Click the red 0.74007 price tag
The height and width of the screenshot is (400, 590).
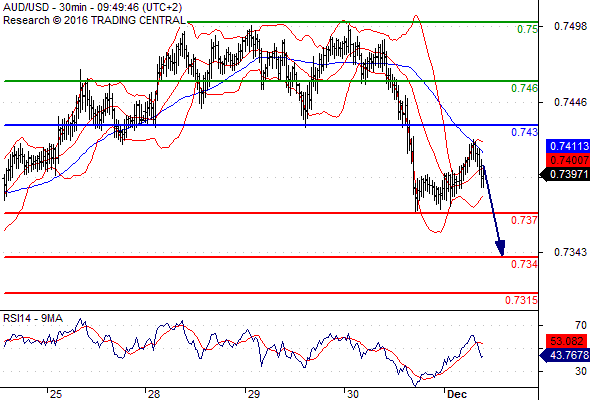pyautogui.click(x=568, y=160)
